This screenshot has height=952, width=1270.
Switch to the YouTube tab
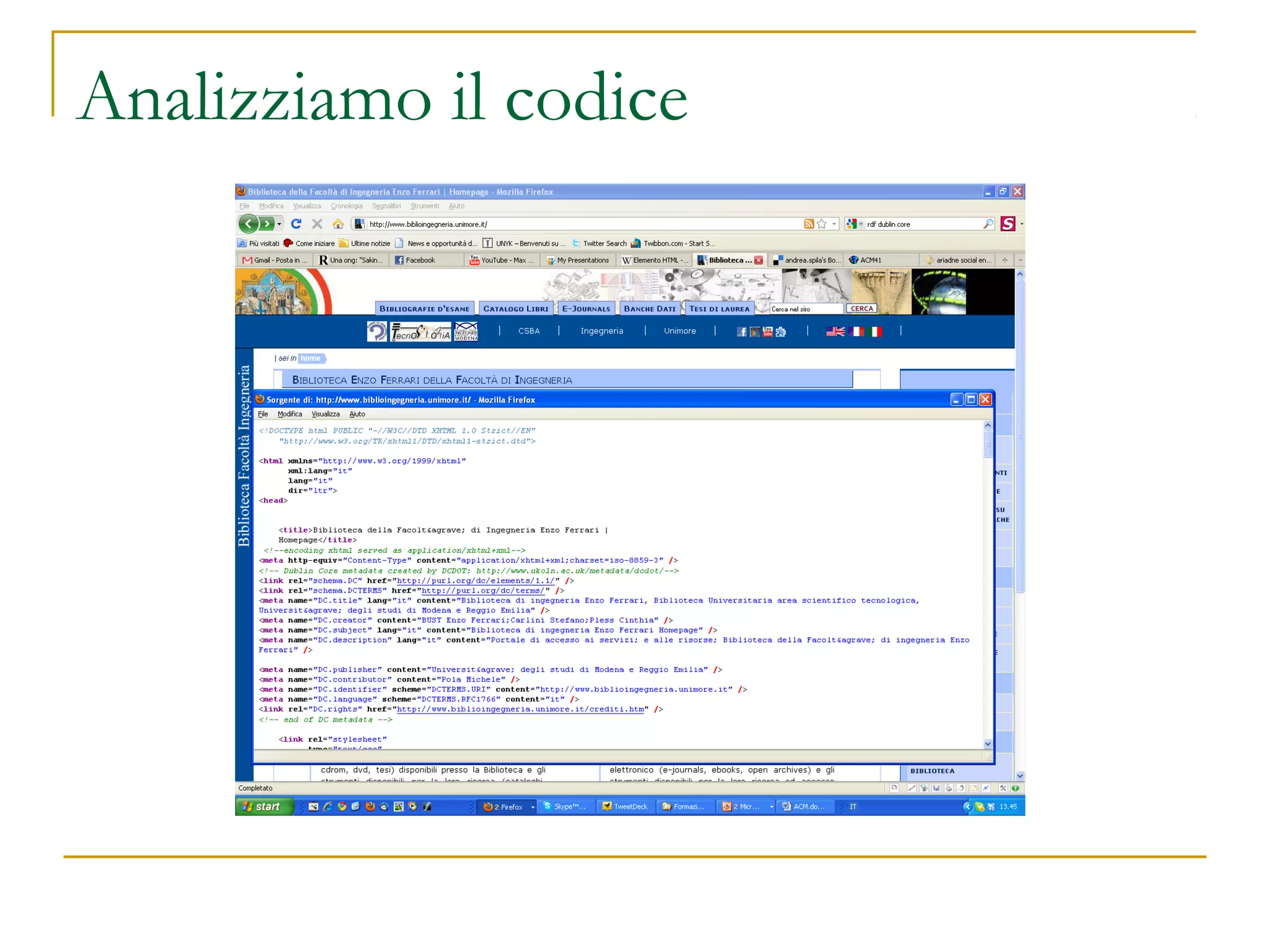[x=502, y=260]
